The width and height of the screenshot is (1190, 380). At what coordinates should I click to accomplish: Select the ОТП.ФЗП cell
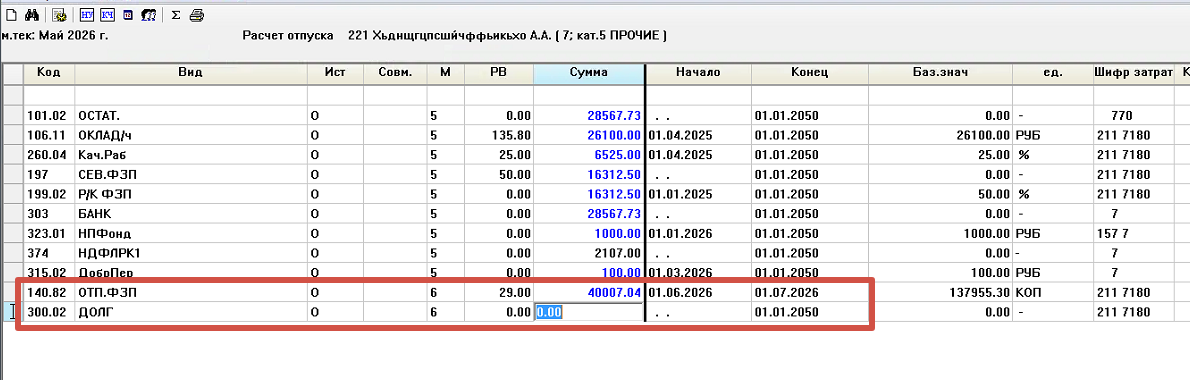click(190, 292)
